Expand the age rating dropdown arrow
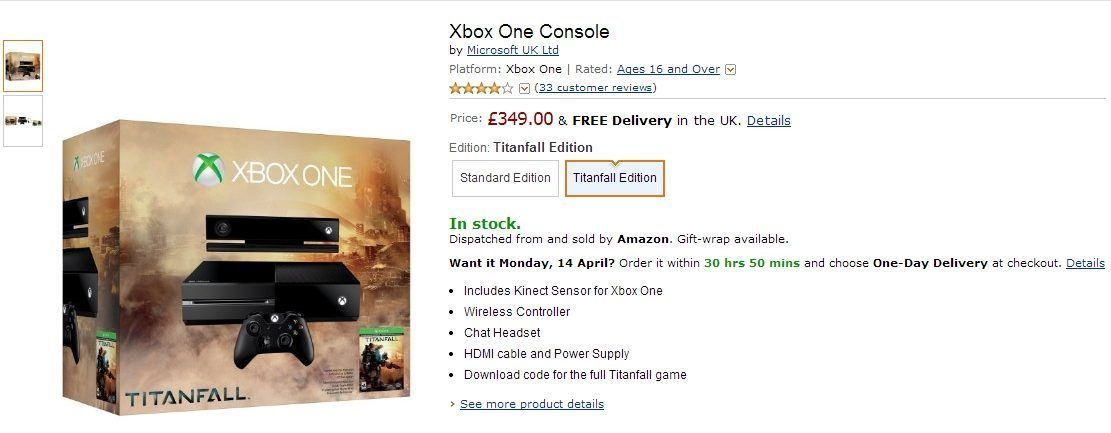 point(730,70)
